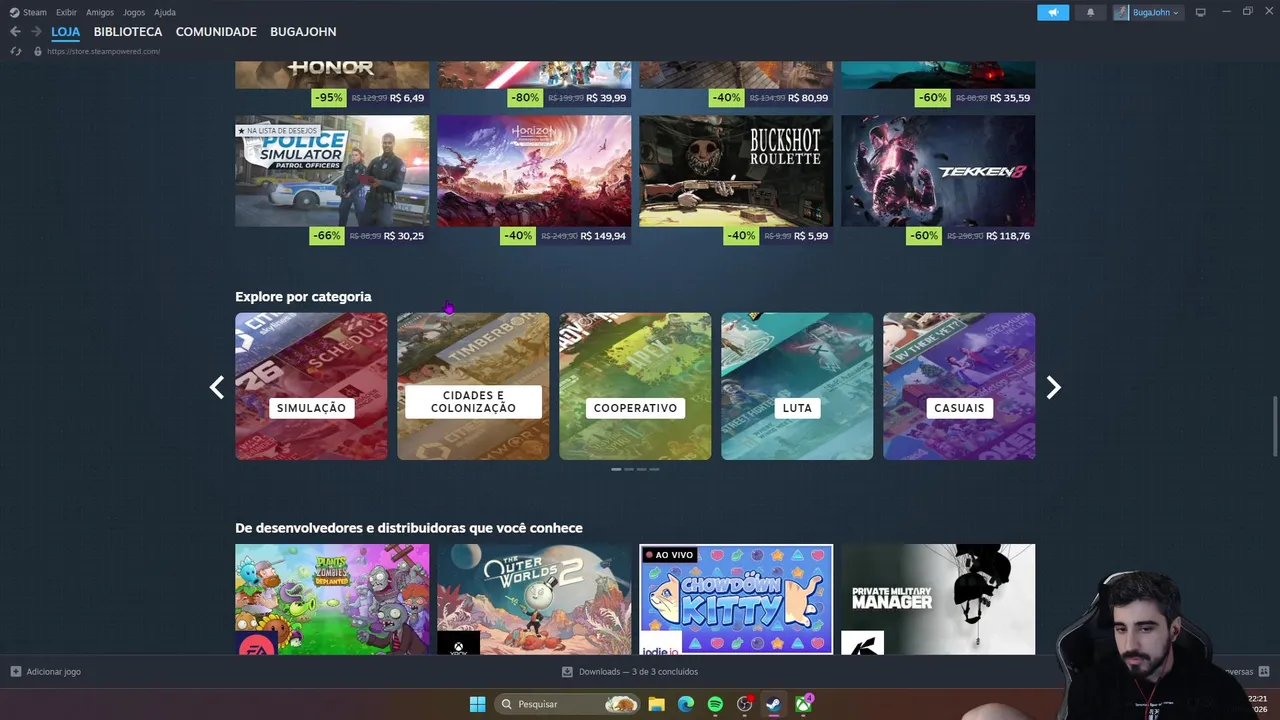Viewport: 1280px width, 720px height.
Task: Browse the Cooperativo category
Action: 635,386
